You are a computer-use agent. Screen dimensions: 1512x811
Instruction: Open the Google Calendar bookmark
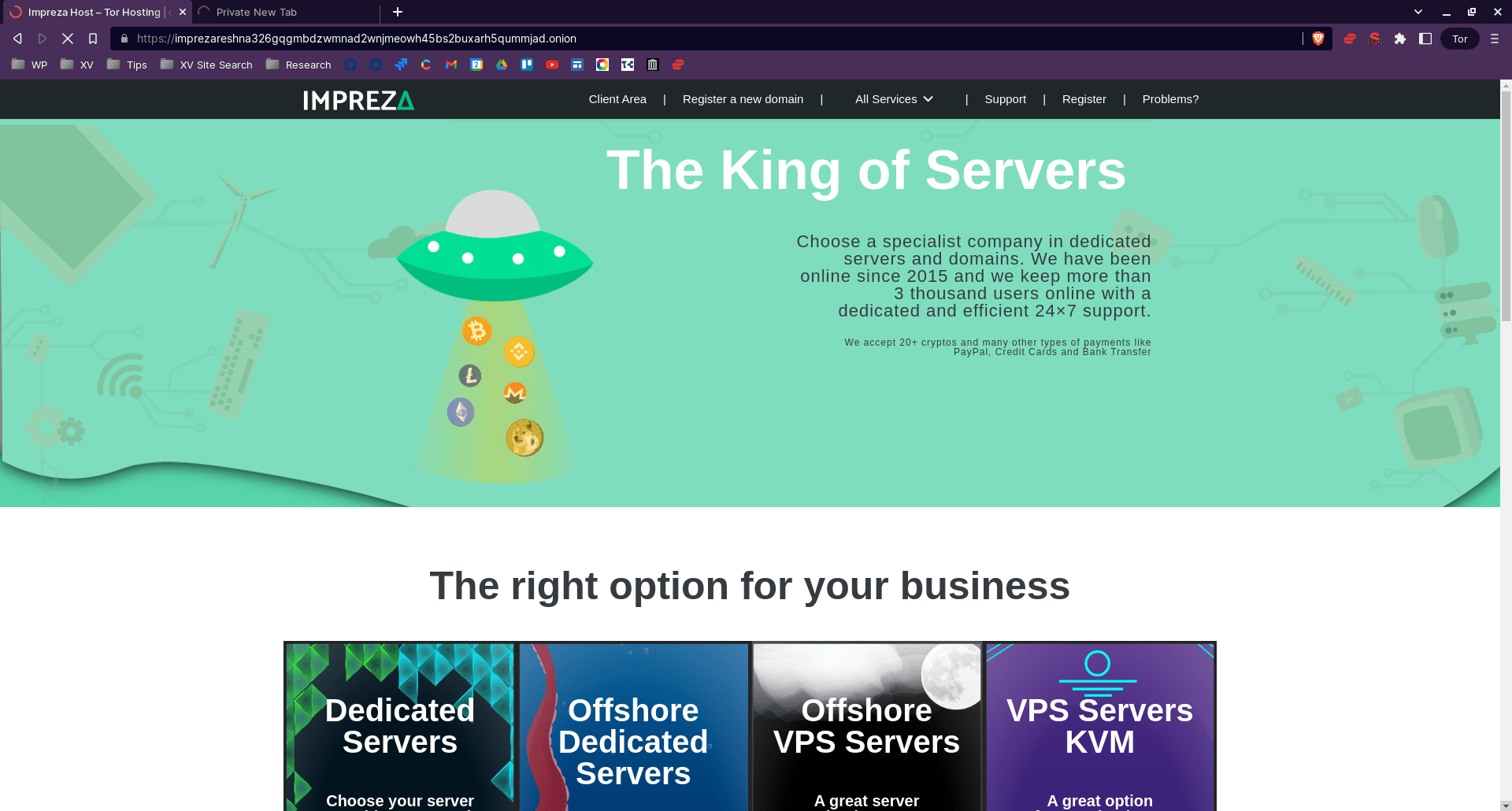point(476,65)
